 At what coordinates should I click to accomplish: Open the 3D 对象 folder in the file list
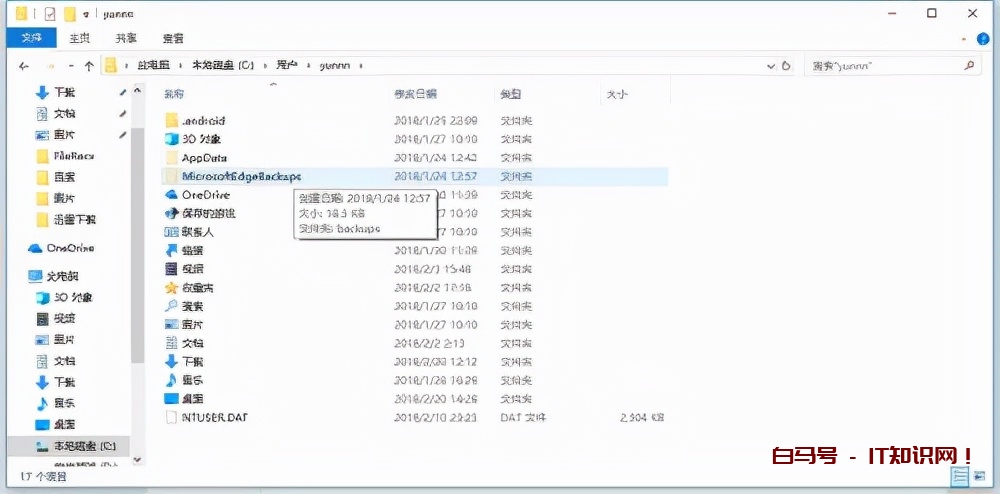(193, 139)
